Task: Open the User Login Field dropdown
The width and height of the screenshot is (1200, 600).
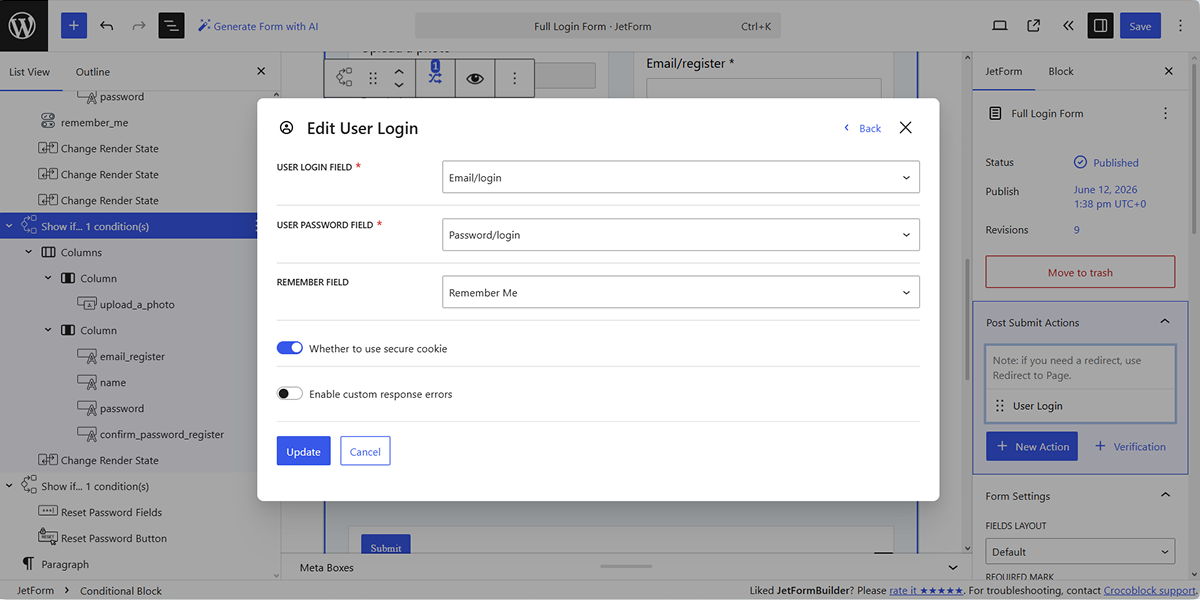Action: 680,177
